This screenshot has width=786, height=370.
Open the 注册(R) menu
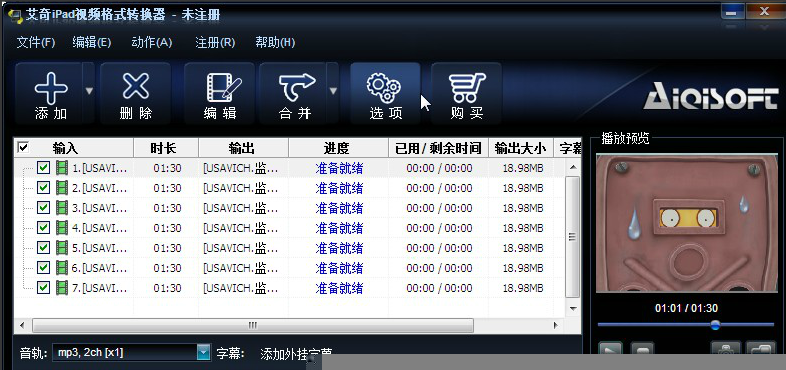coord(215,43)
